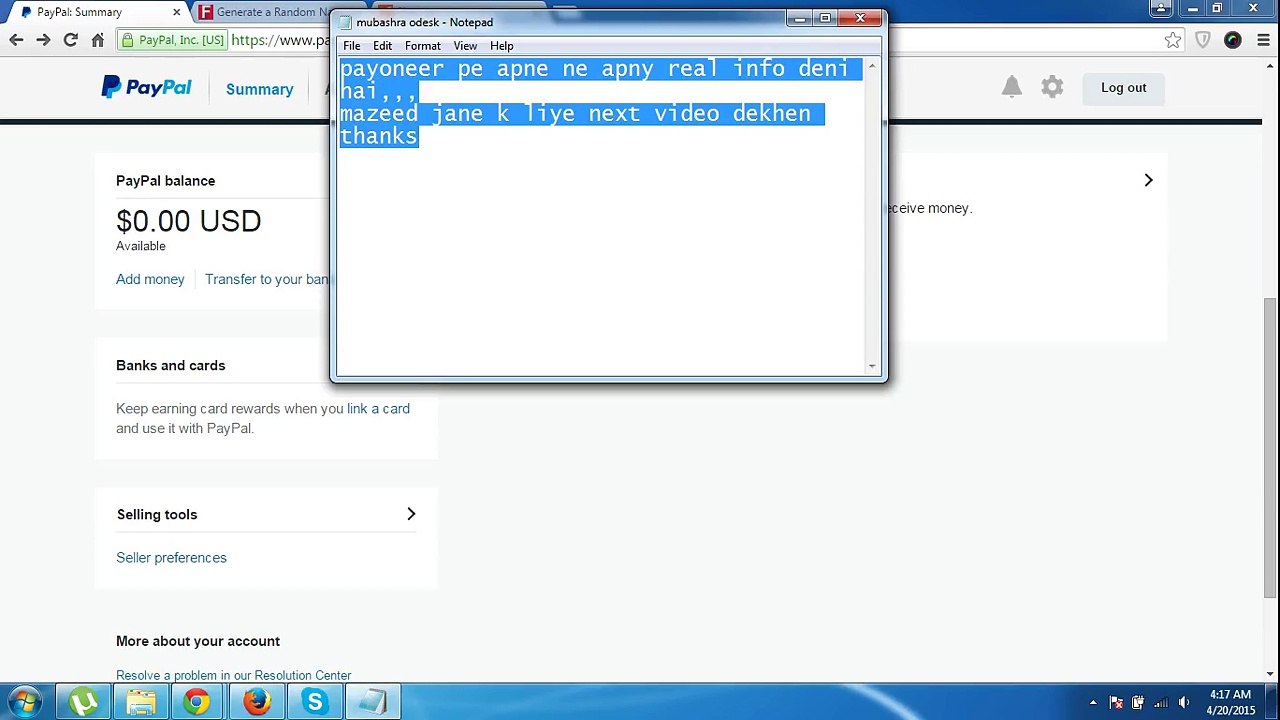Focus the Chrome address bar URL
The height and width of the screenshot is (720, 1280).
(x=280, y=40)
